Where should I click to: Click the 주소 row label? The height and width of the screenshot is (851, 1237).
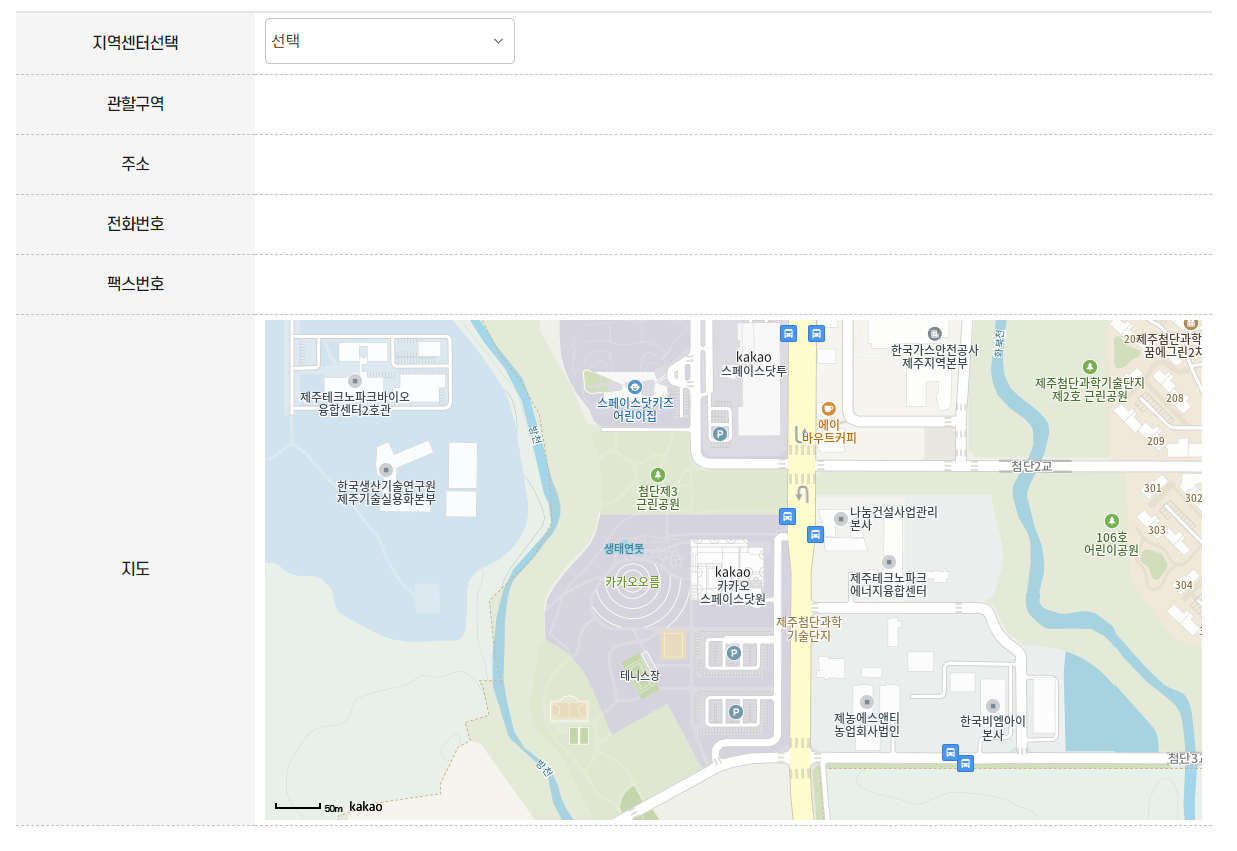coord(135,164)
